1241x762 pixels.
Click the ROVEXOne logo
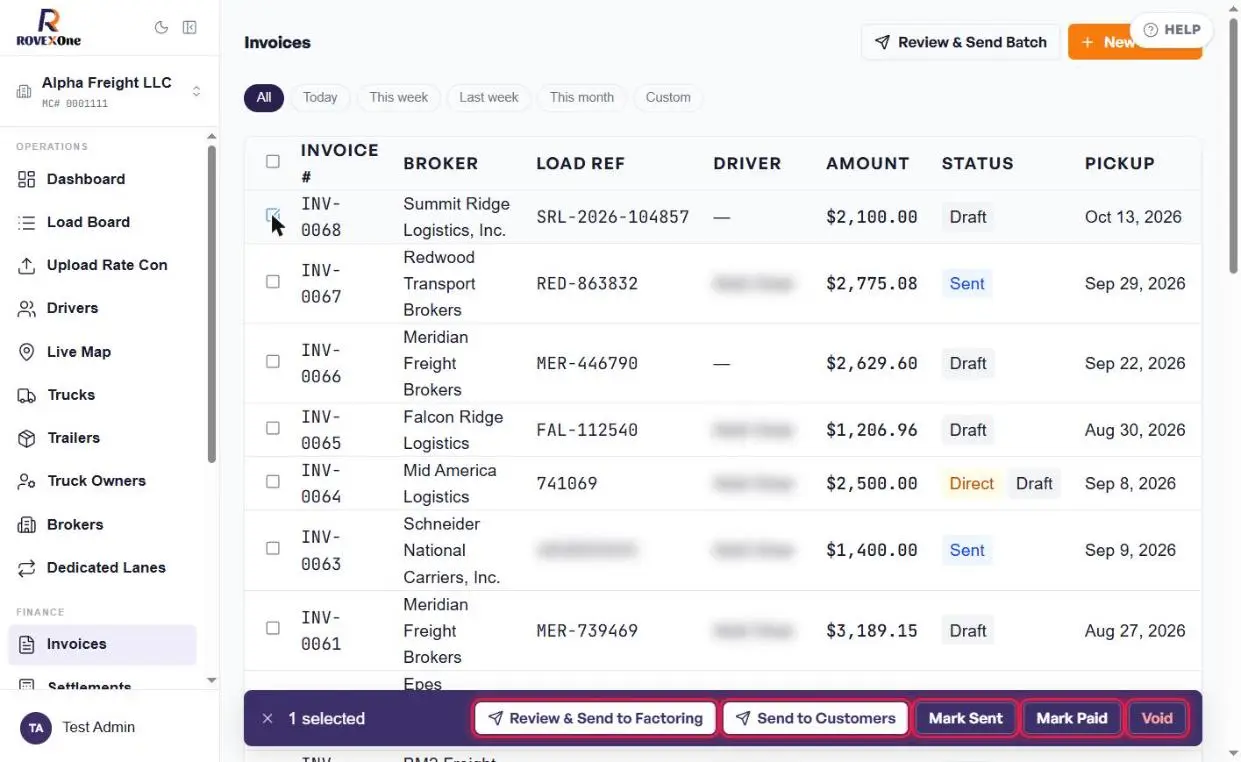pos(49,28)
